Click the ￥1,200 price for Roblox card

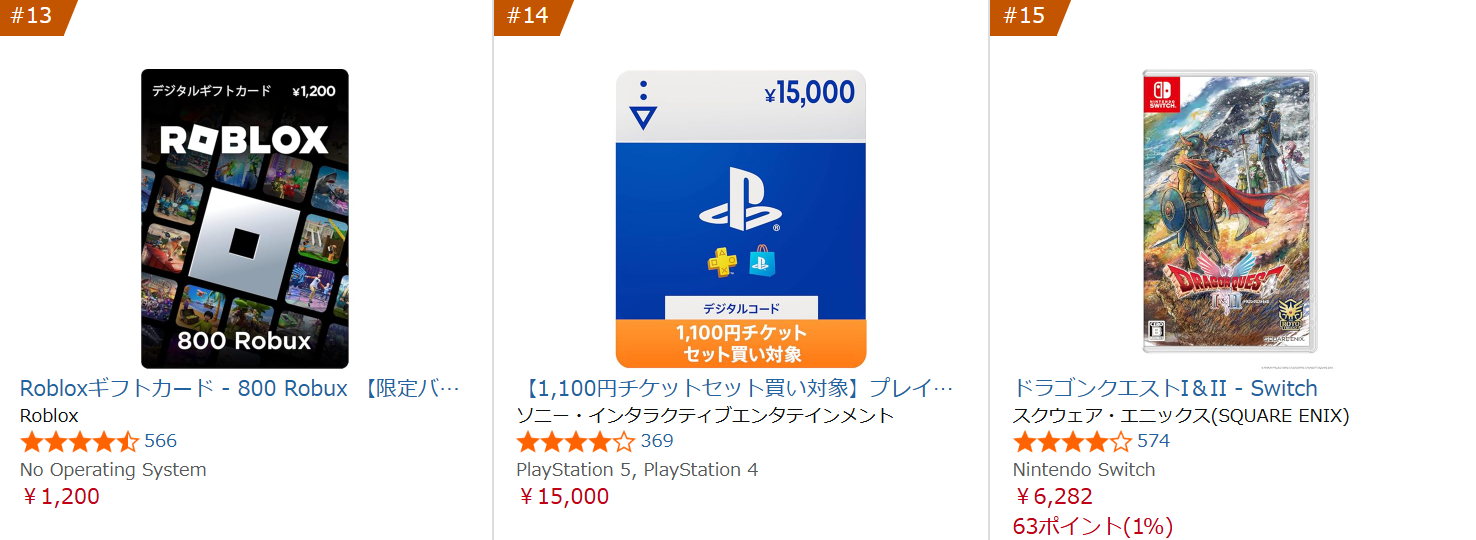(61, 496)
